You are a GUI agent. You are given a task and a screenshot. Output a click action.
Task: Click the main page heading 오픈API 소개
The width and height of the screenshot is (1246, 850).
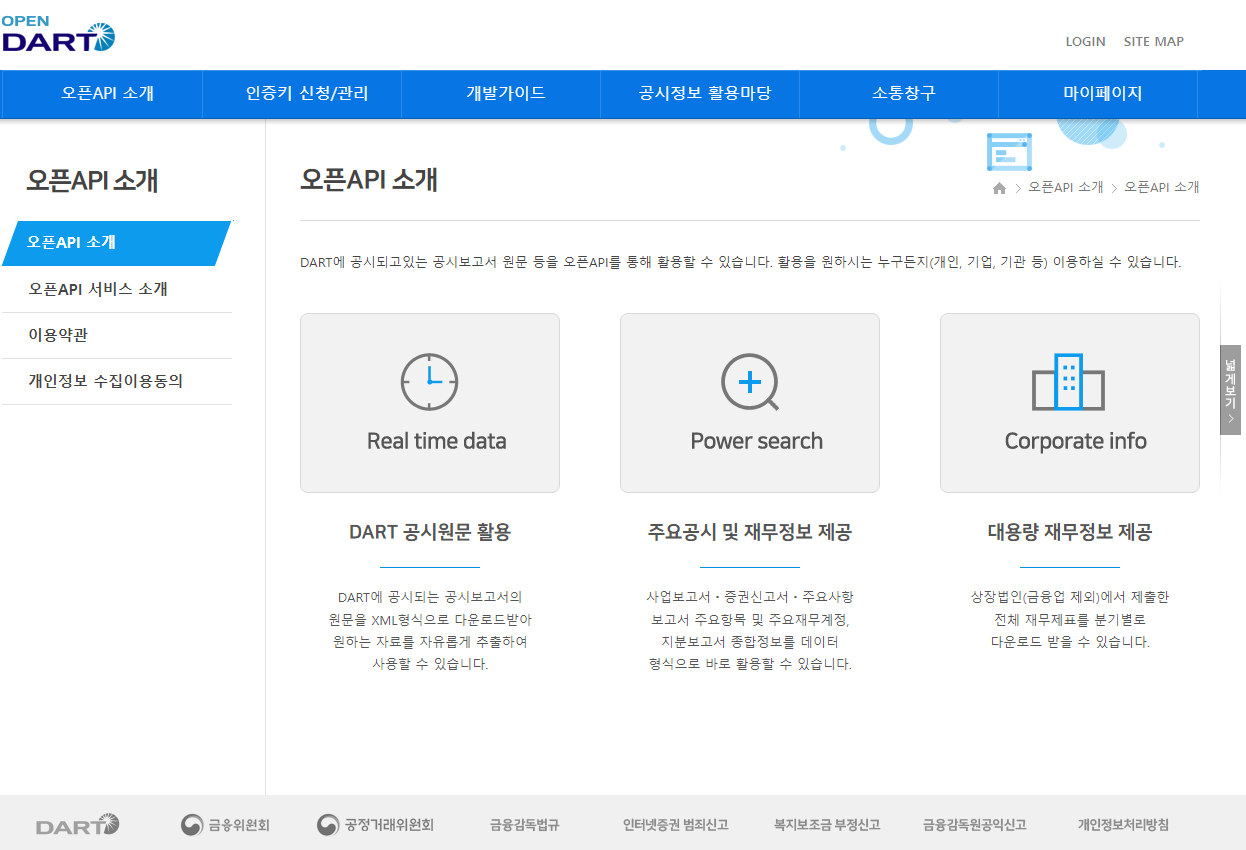point(369,180)
